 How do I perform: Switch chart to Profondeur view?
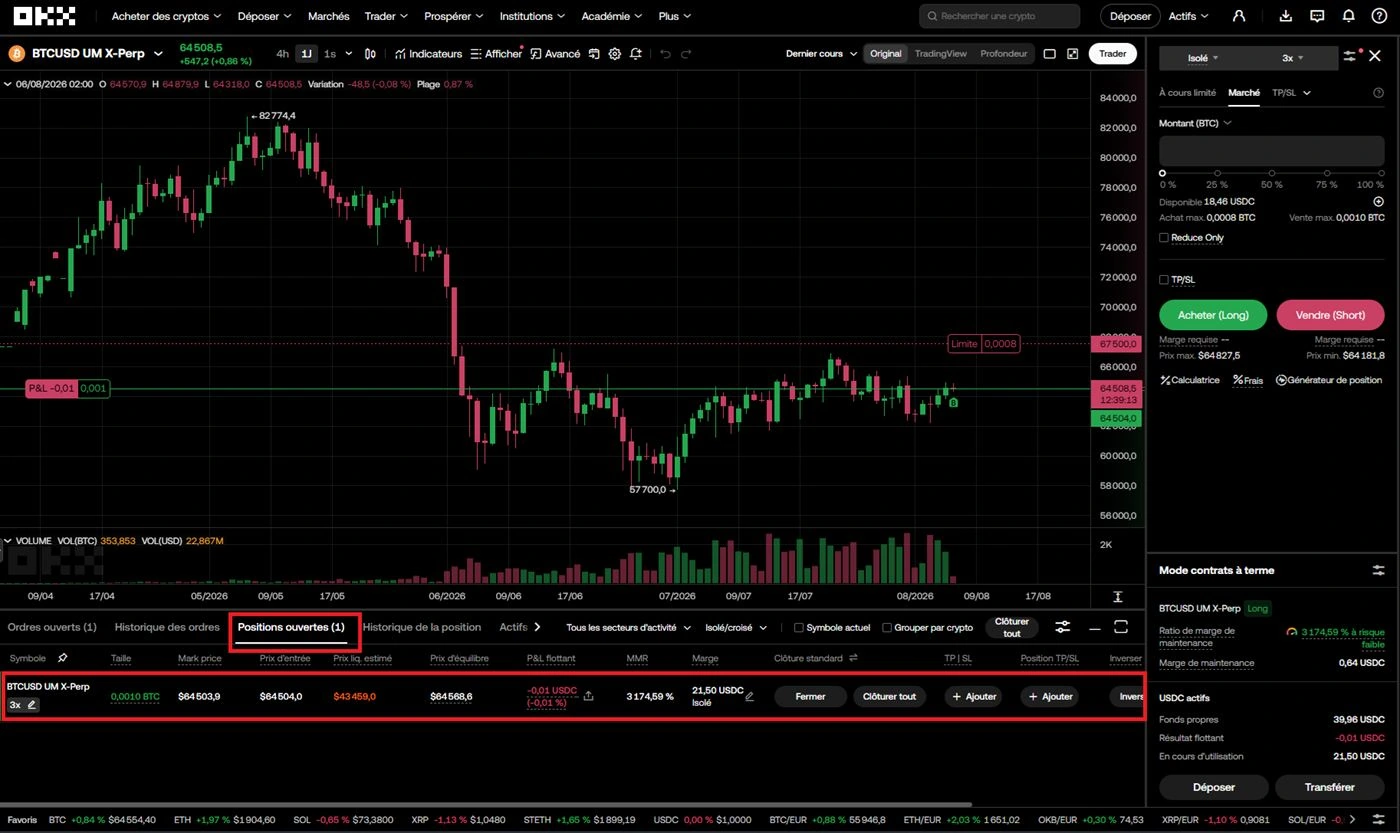(1003, 54)
